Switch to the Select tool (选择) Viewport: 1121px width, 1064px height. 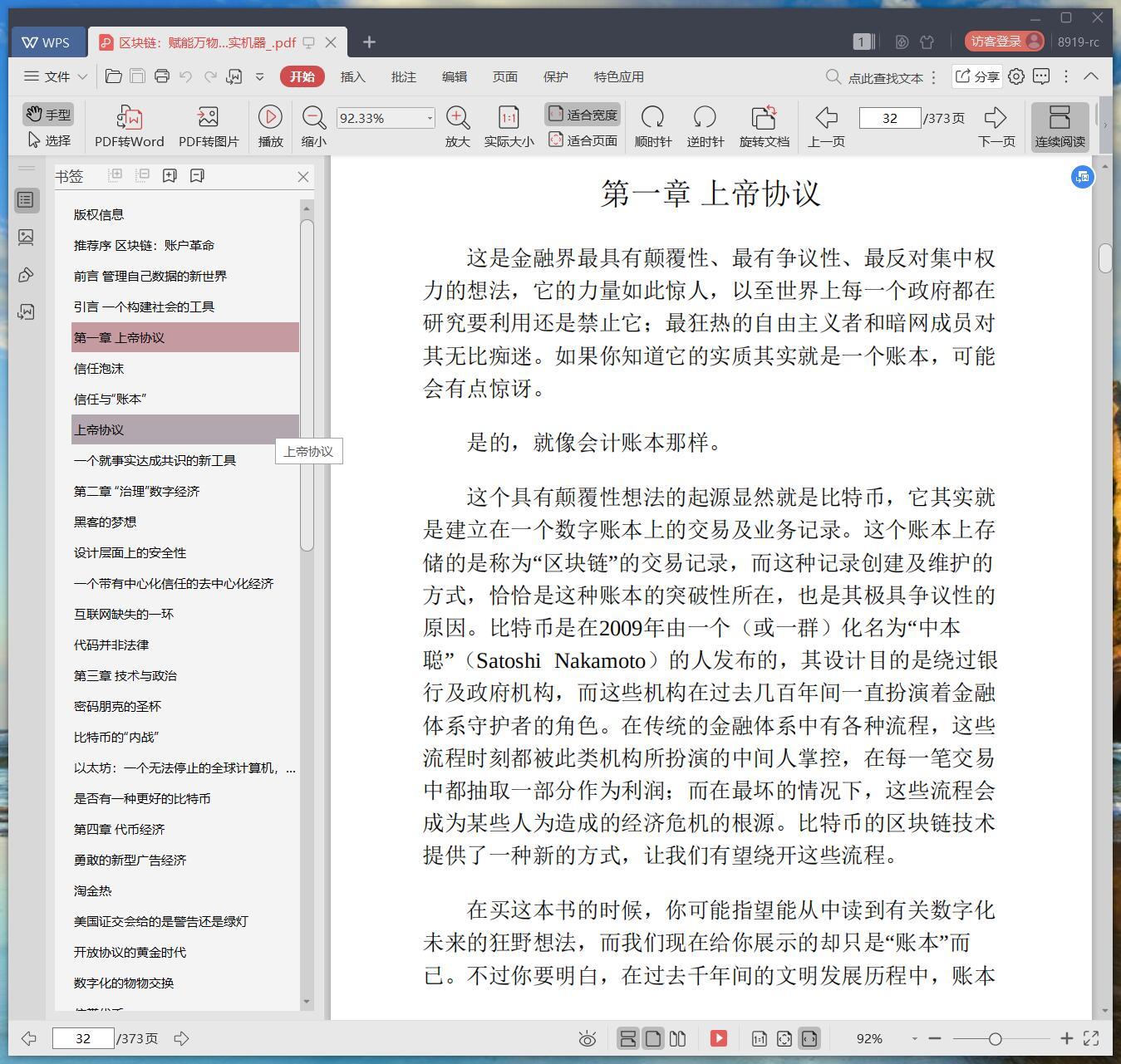pos(48,140)
